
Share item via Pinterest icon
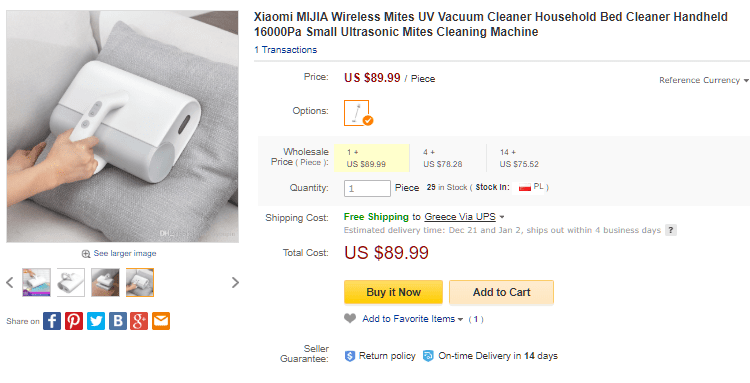click(74, 321)
